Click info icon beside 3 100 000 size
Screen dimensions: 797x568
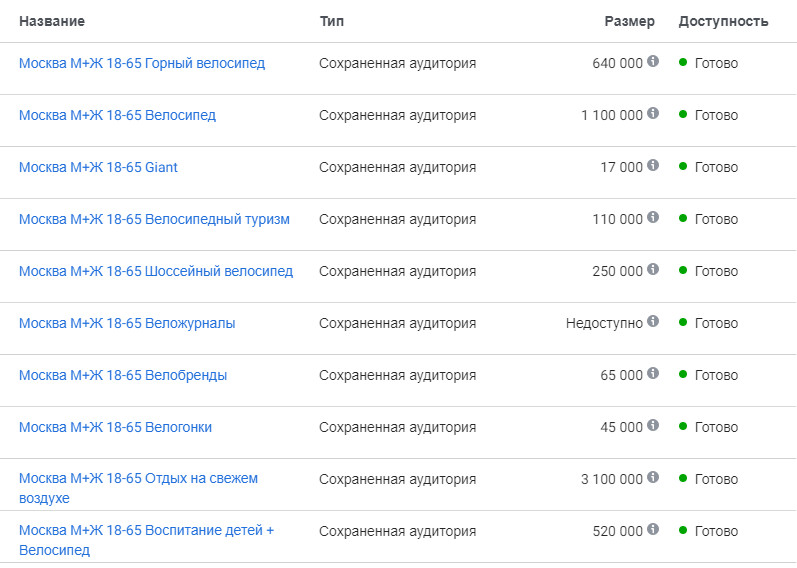pos(653,478)
